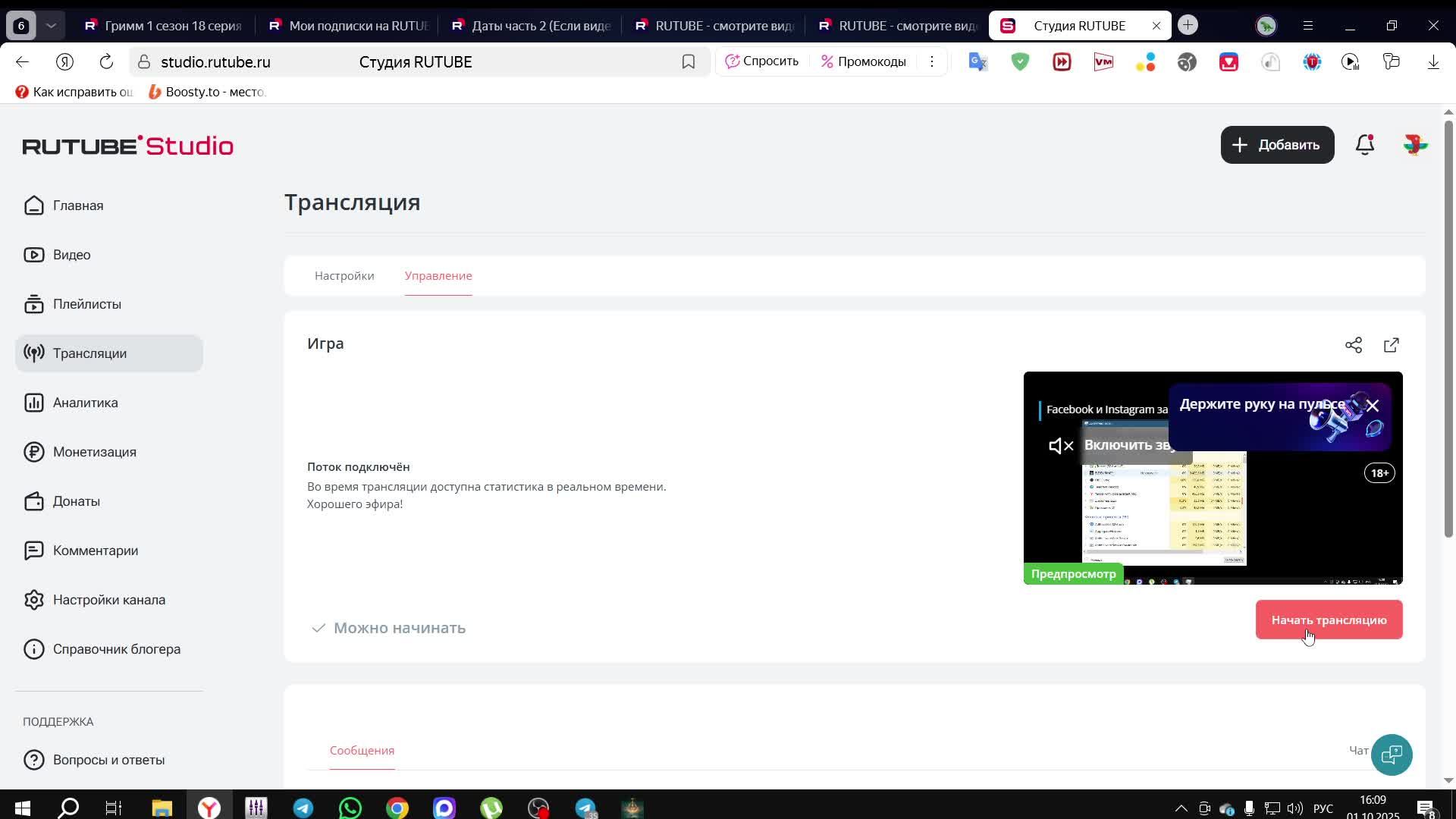Screen dimensions: 1456x819
Task: Open notifications bell icon
Action: tap(1365, 145)
